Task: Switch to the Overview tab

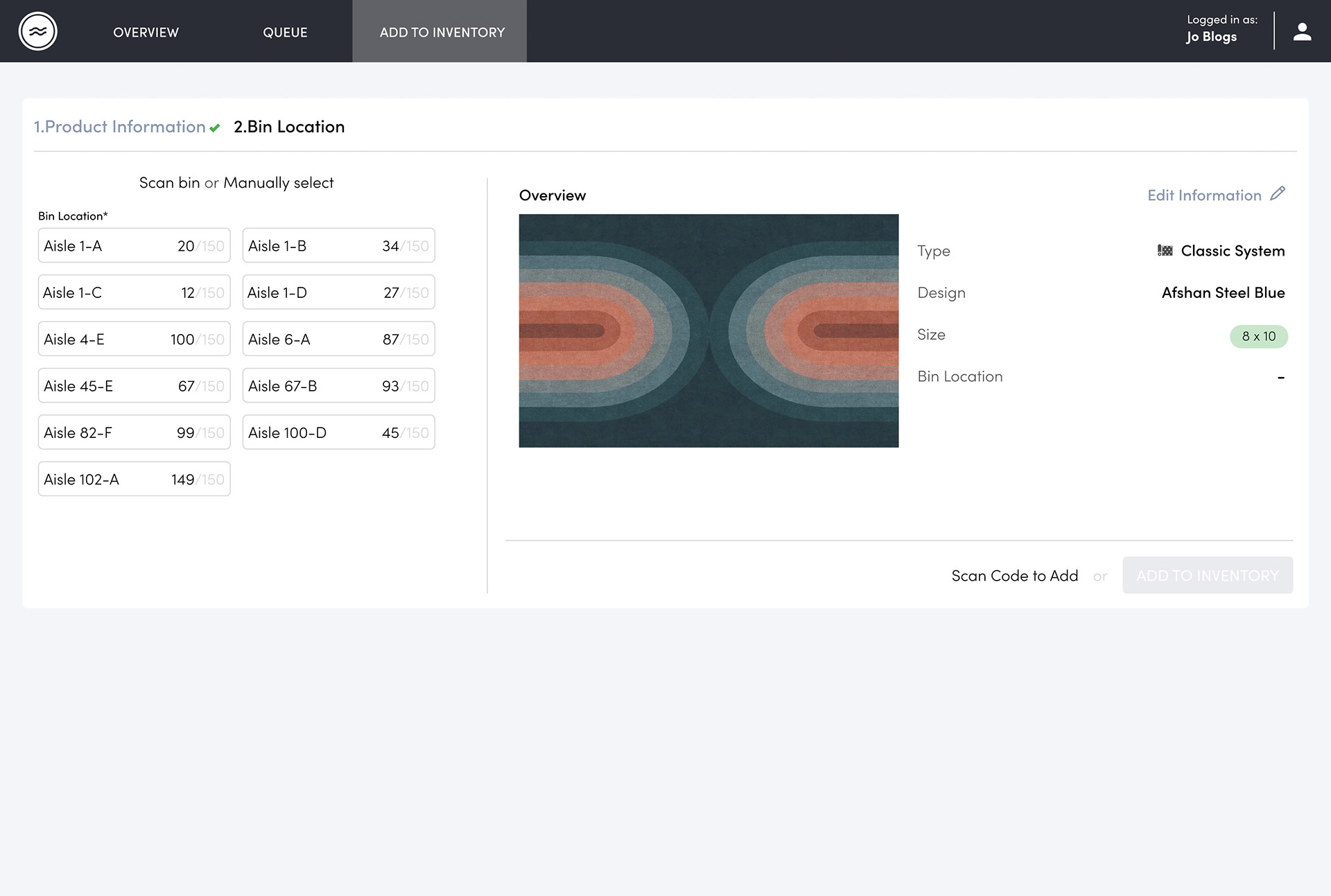Action: pos(146,33)
